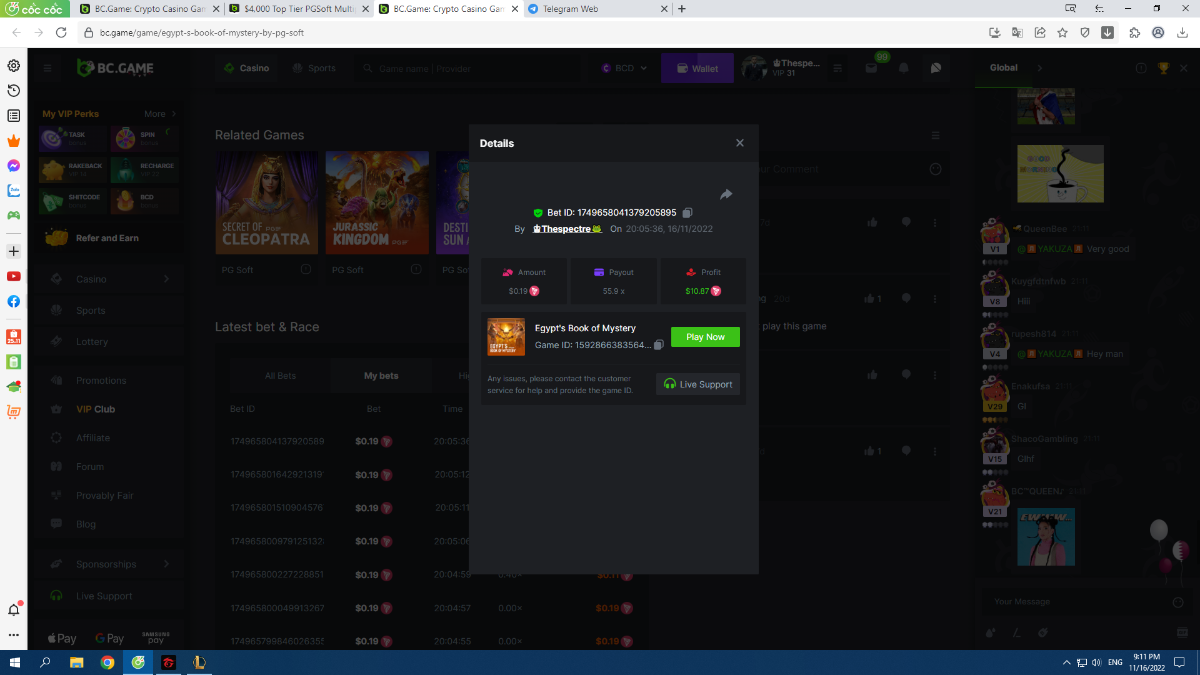Screen dimensions: 1200x675
Task: Copy the Bet ID to clipboard
Action: (687, 213)
